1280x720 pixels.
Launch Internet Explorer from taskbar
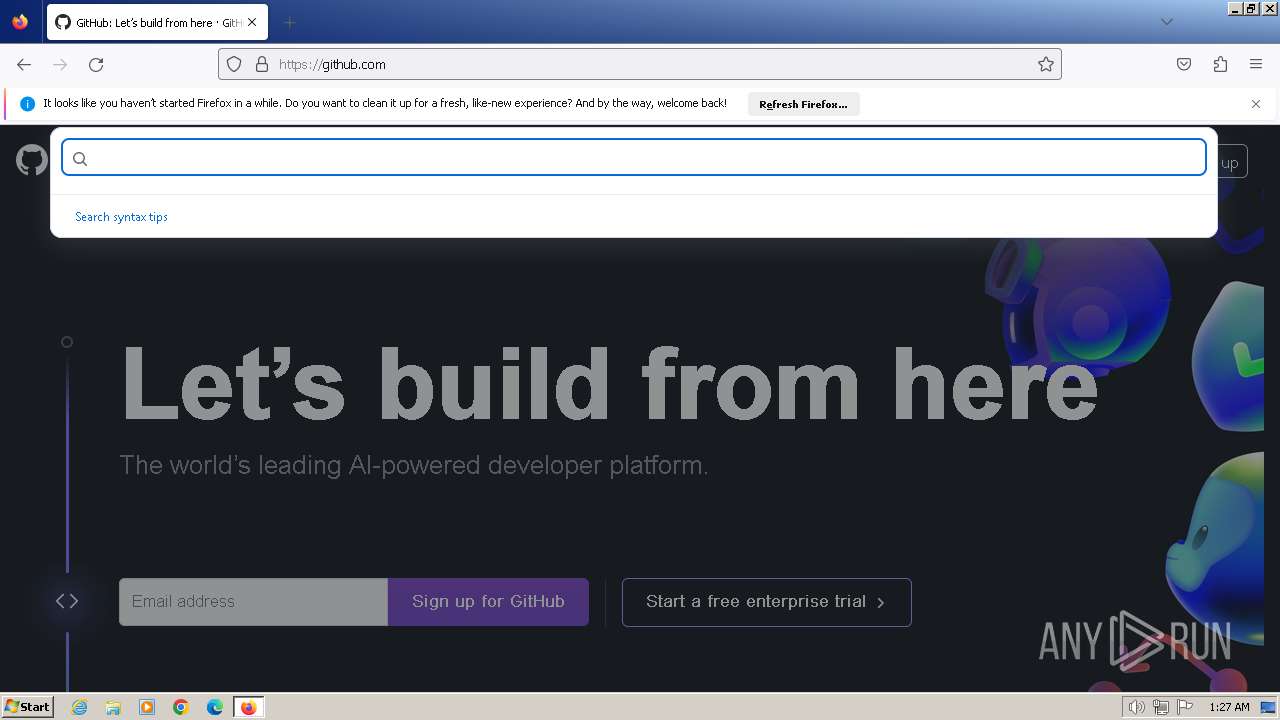(79, 707)
